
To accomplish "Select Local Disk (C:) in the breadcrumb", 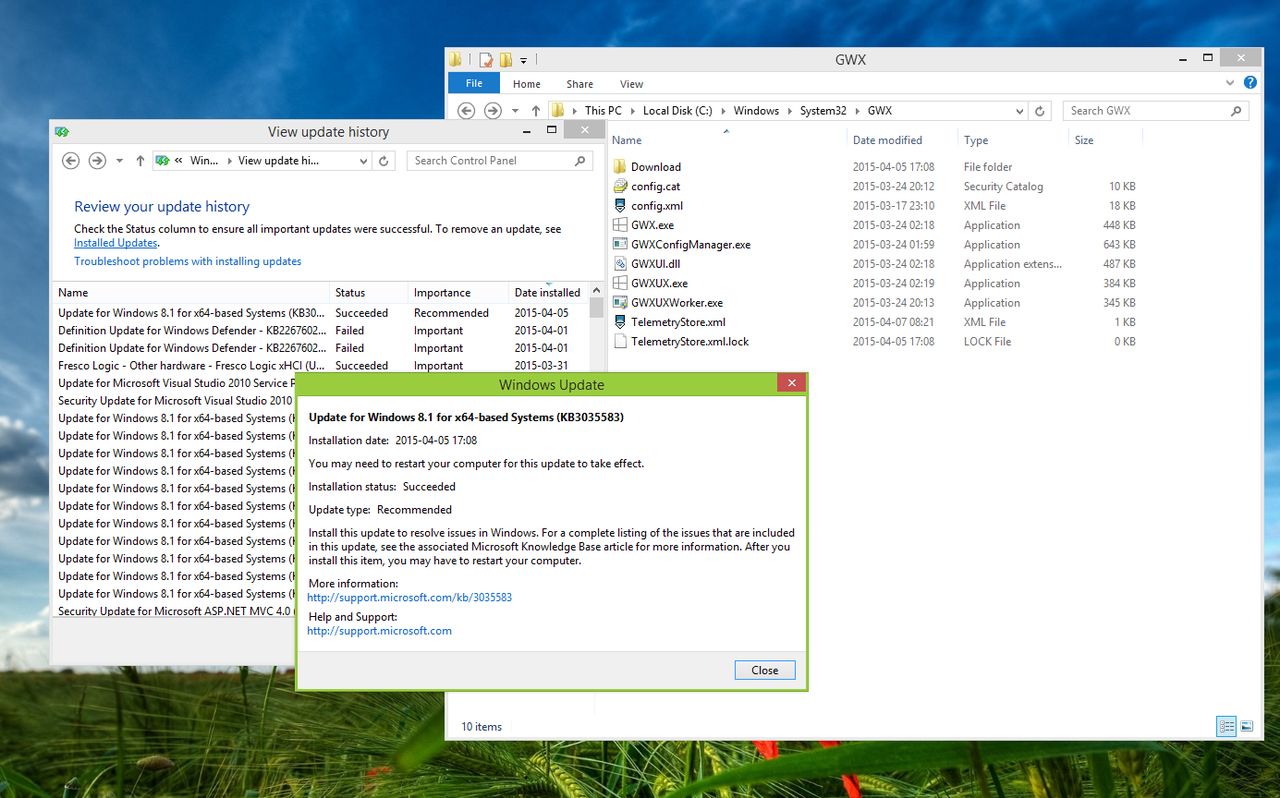I will (x=678, y=111).
